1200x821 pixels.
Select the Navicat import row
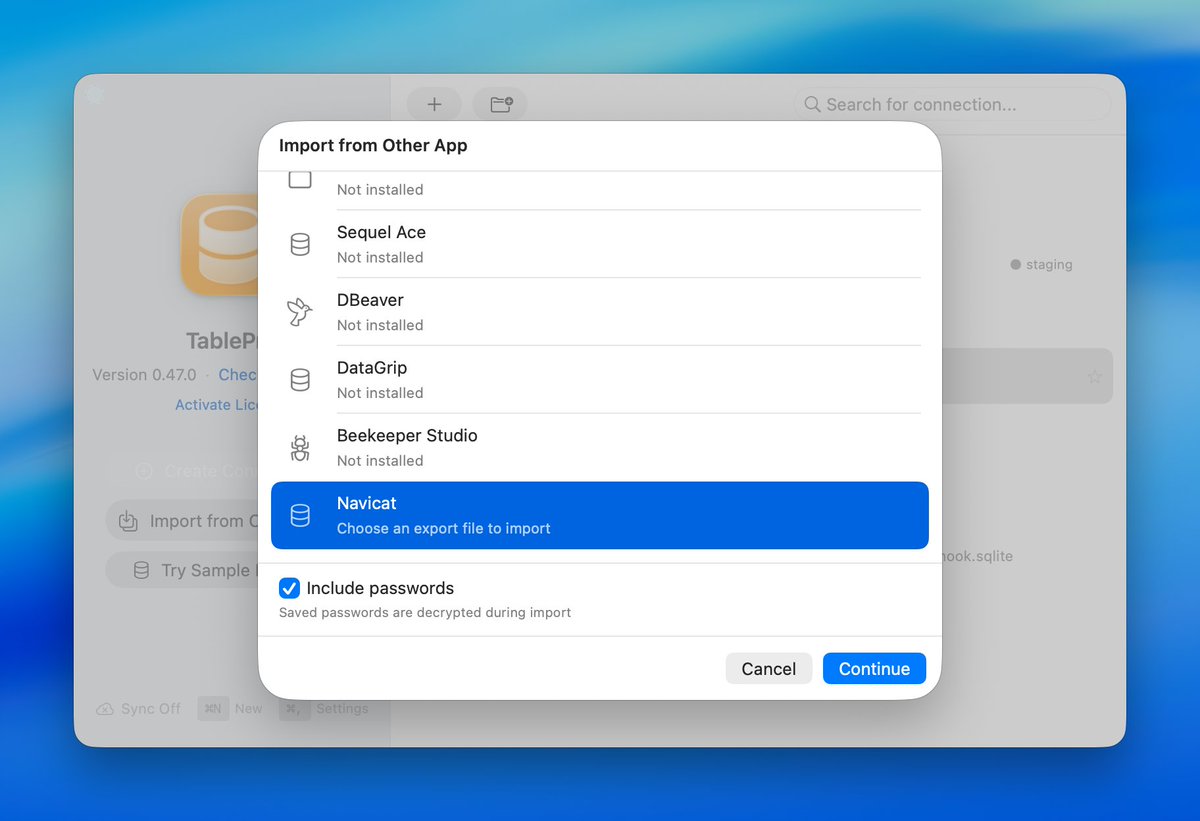coord(600,515)
